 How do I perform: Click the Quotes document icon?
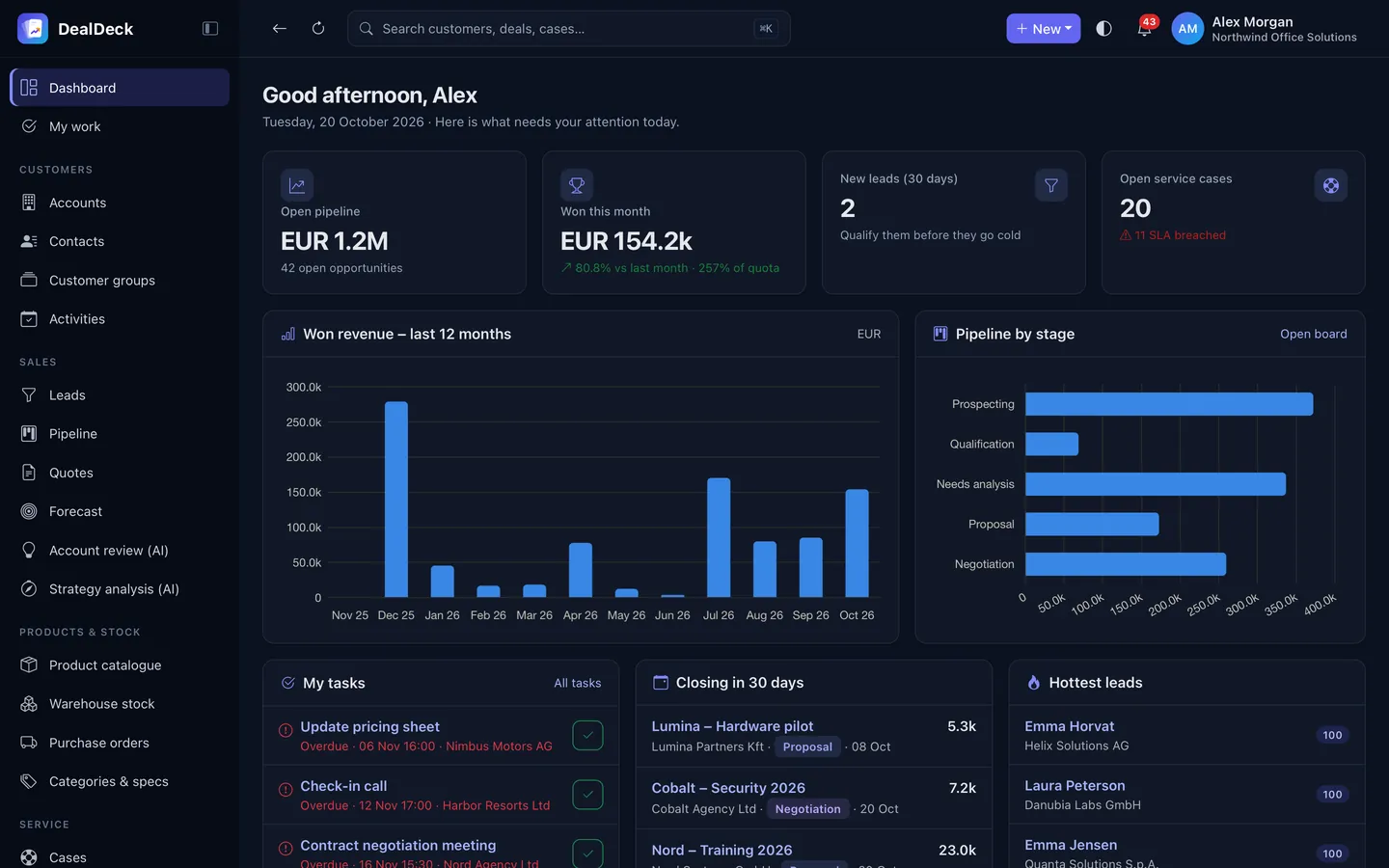tap(29, 473)
